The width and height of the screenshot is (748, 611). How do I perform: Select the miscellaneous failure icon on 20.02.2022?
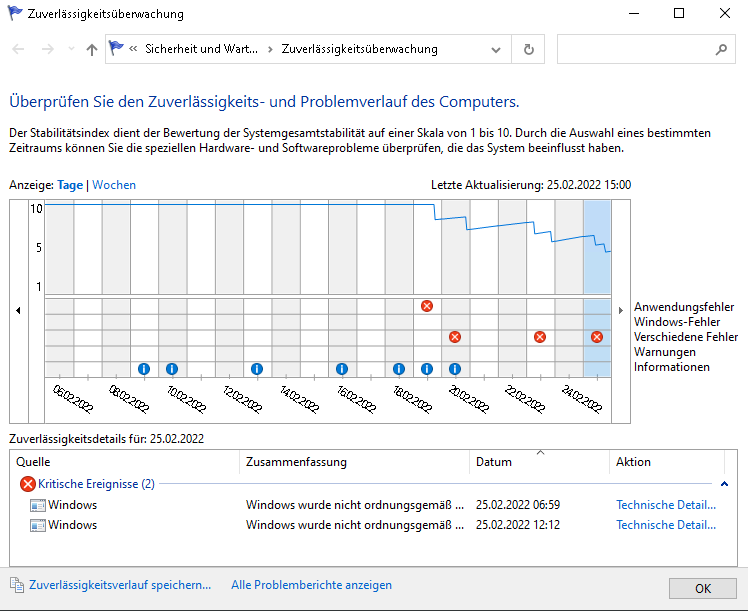[455, 337]
